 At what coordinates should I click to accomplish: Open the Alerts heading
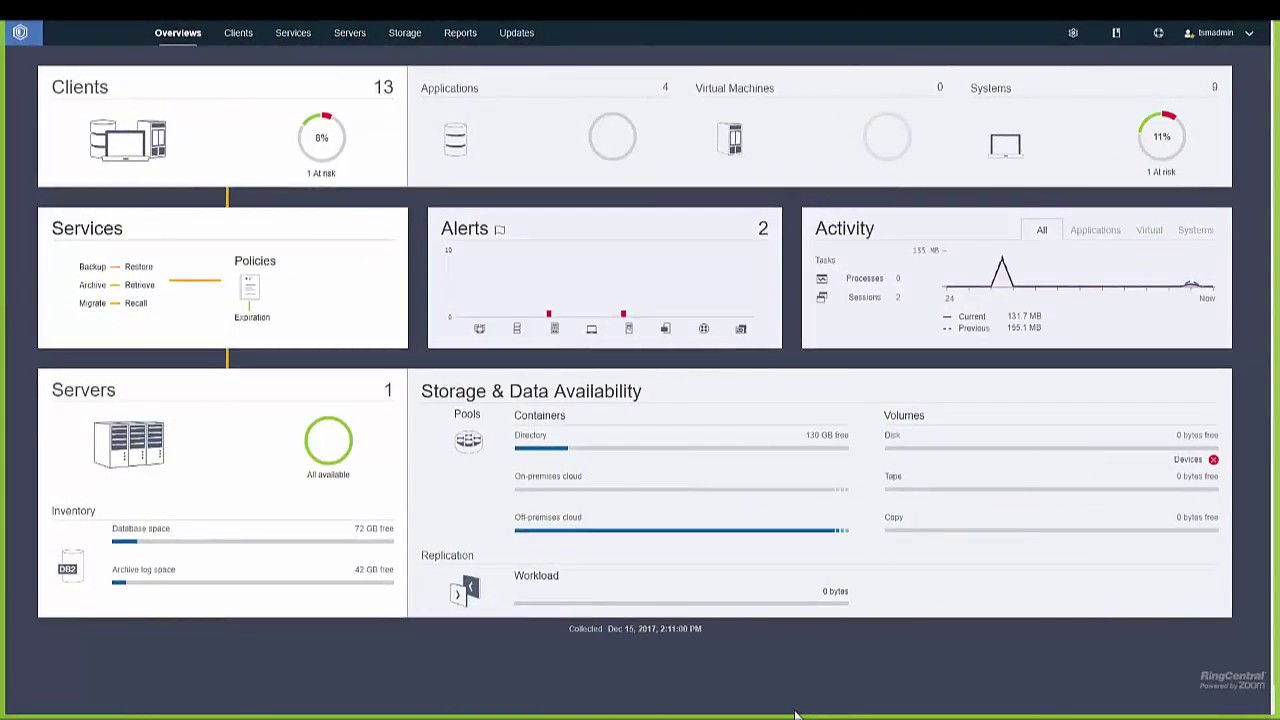pyautogui.click(x=465, y=229)
